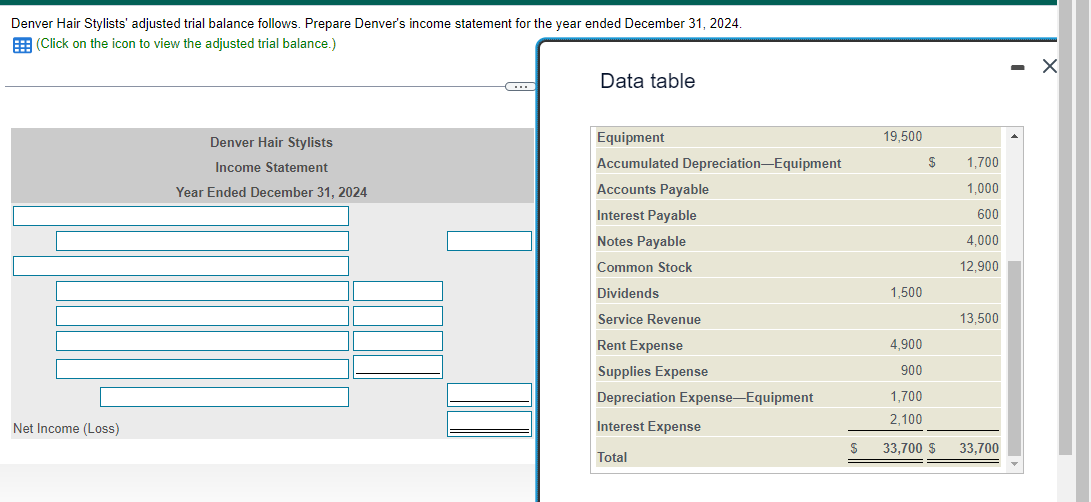This screenshot has width=1091, height=502.
Task: Click the data table vertical scrollbar thumb
Action: 1014,357
